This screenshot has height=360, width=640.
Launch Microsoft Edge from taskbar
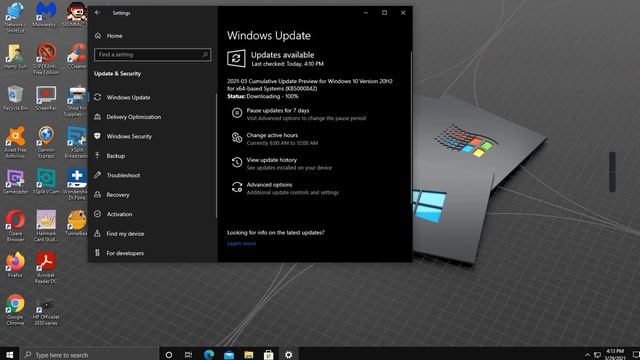click(209, 355)
